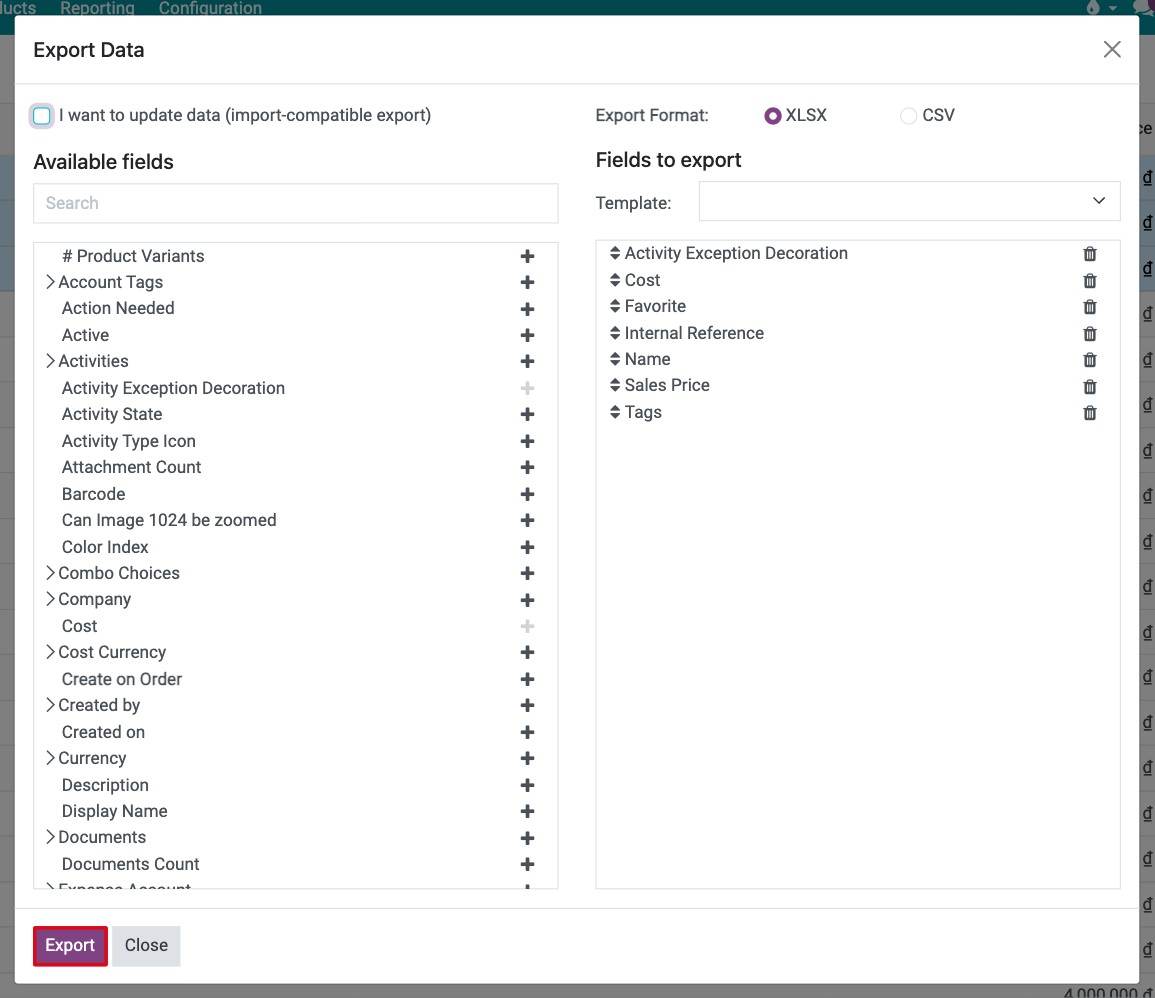
Task: Remove 'Name' from export with trash icon
Action: click(1089, 360)
